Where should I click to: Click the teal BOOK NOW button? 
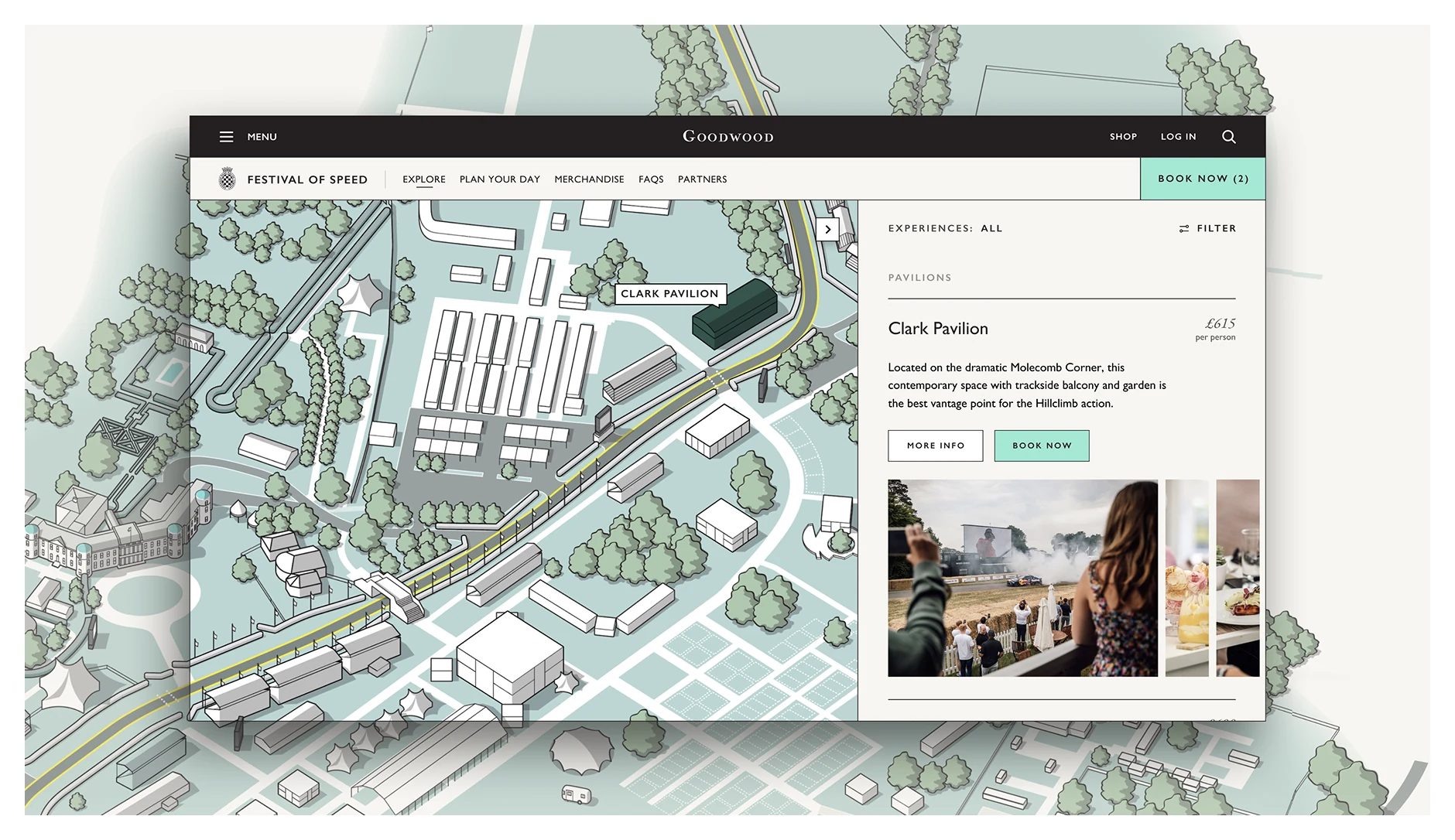1042,446
